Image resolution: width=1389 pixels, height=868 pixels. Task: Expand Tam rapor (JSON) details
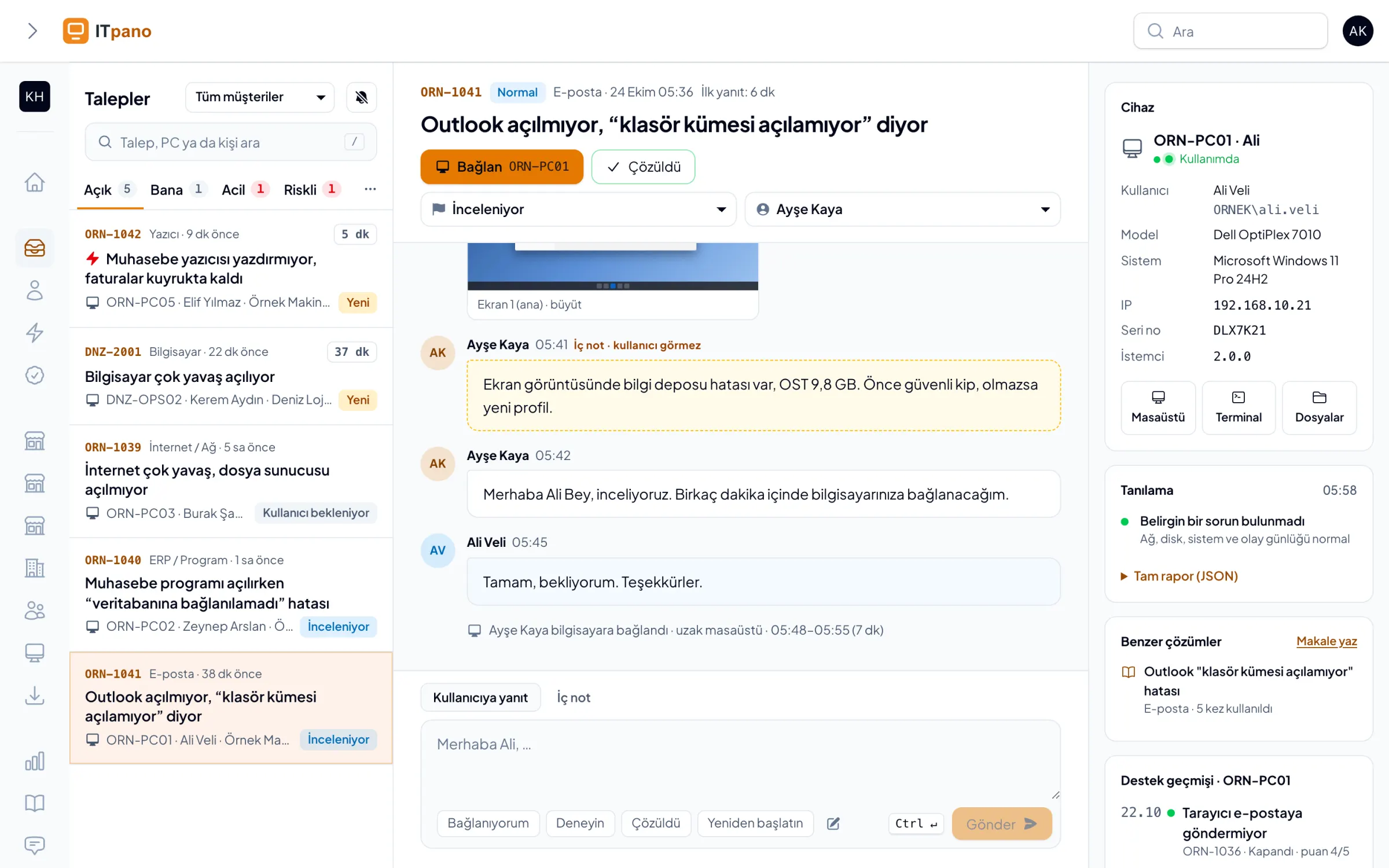1179,576
